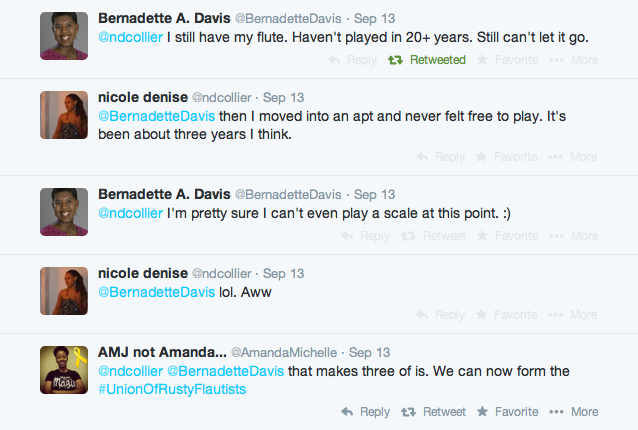
Task: Retweet Bernadette's scale tweet
Action: pyautogui.click(x=433, y=236)
